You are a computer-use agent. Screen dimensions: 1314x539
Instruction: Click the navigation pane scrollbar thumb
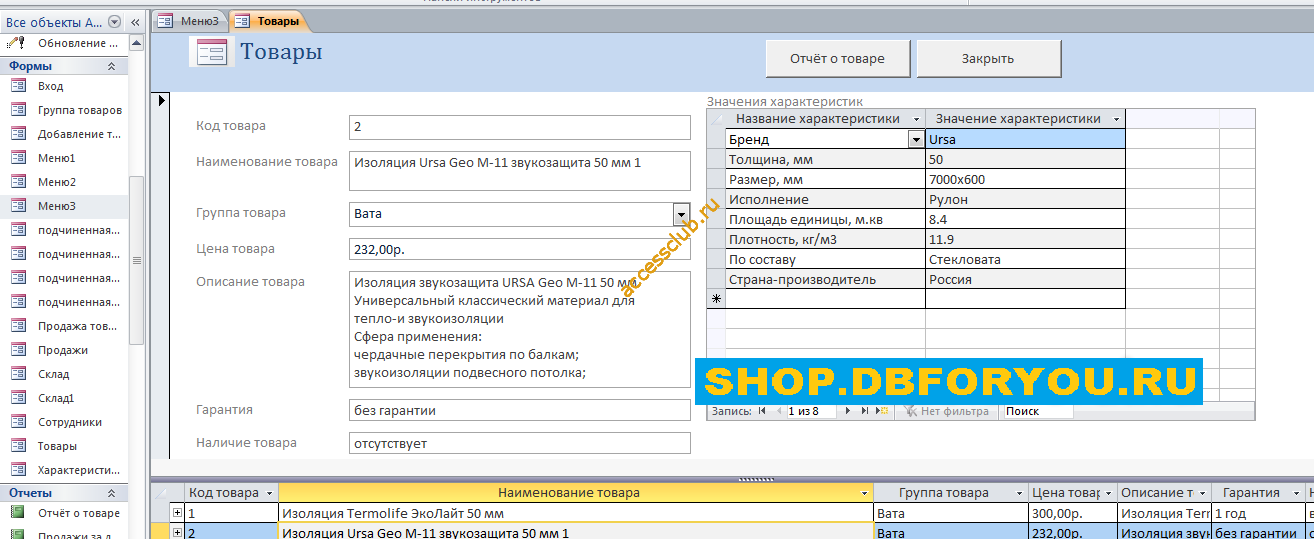click(136, 260)
